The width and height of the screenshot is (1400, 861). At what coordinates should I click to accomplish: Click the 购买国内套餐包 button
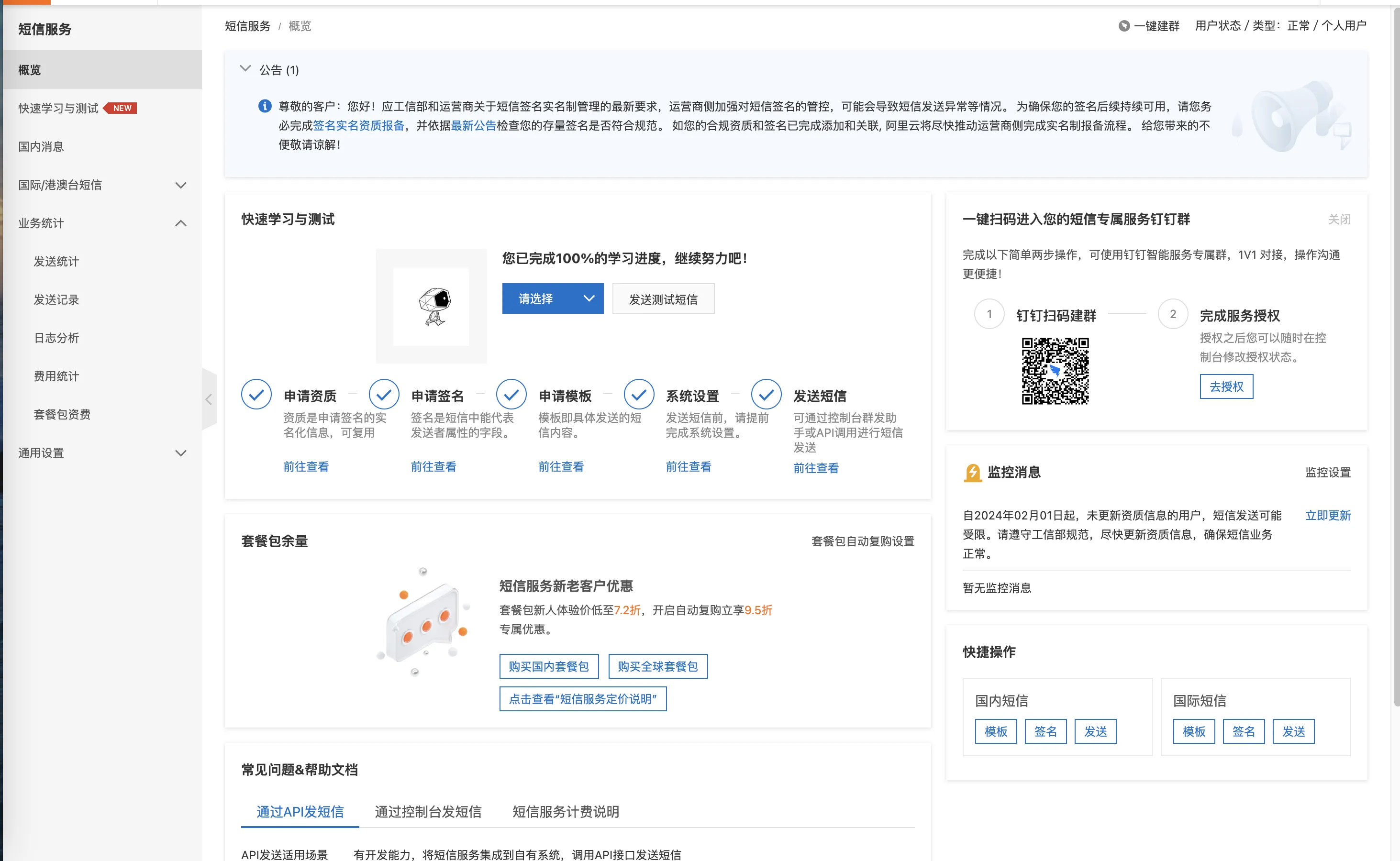point(548,666)
